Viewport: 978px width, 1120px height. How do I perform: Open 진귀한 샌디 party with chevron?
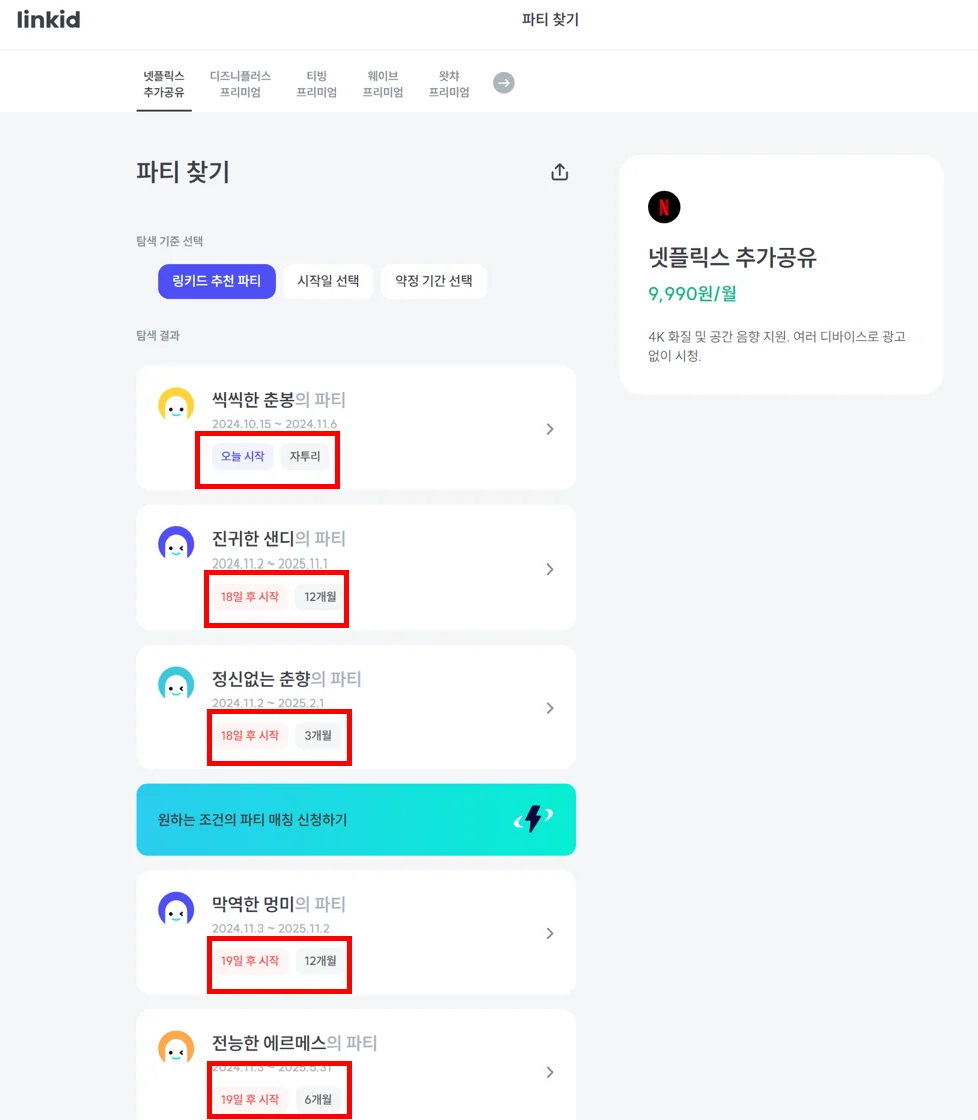[x=549, y=569]
